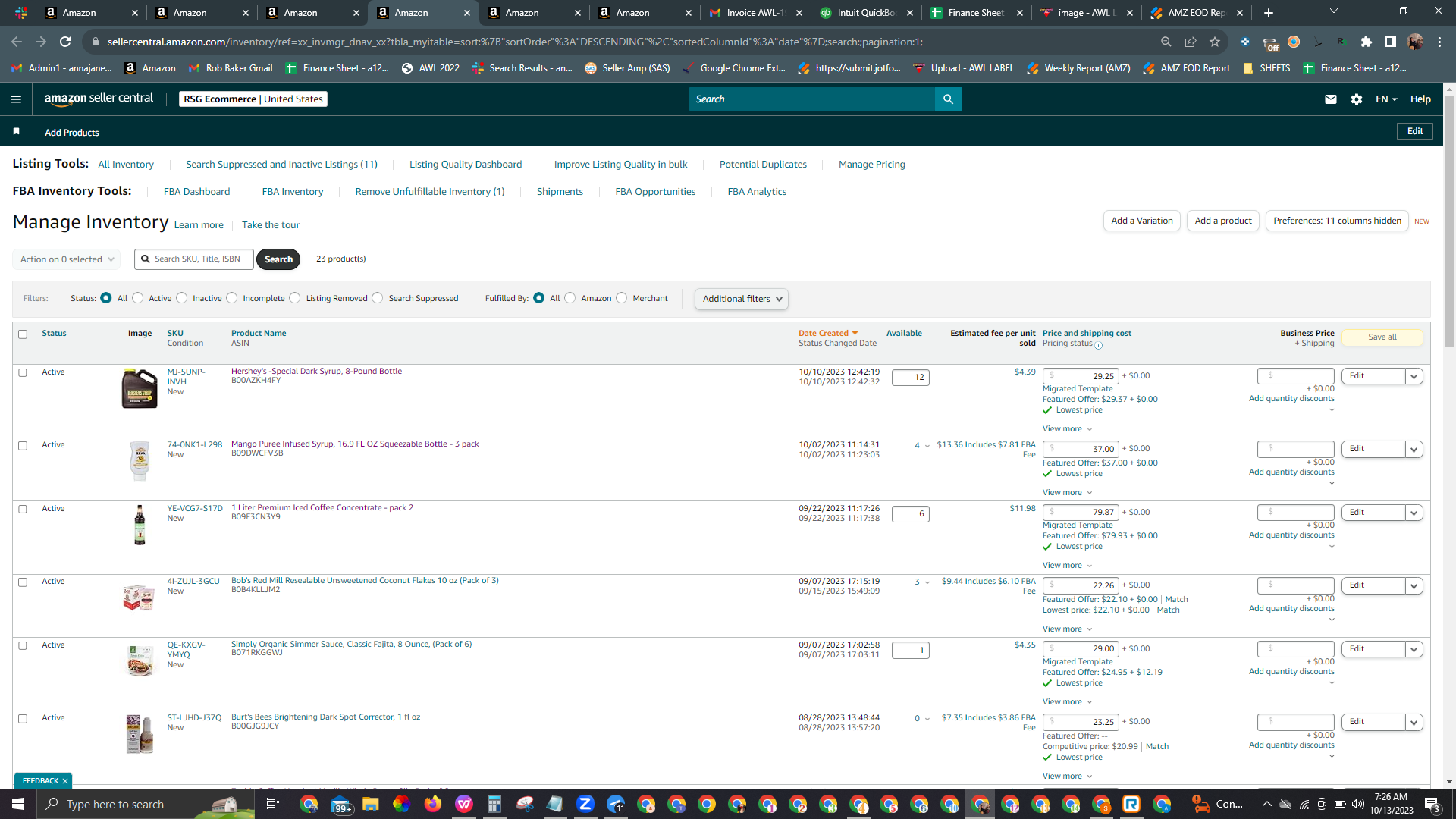The image size is (1456, 819).
Task: Click the share page icon in address bar
Action: pyautogui.click(x=1191, y=42)
